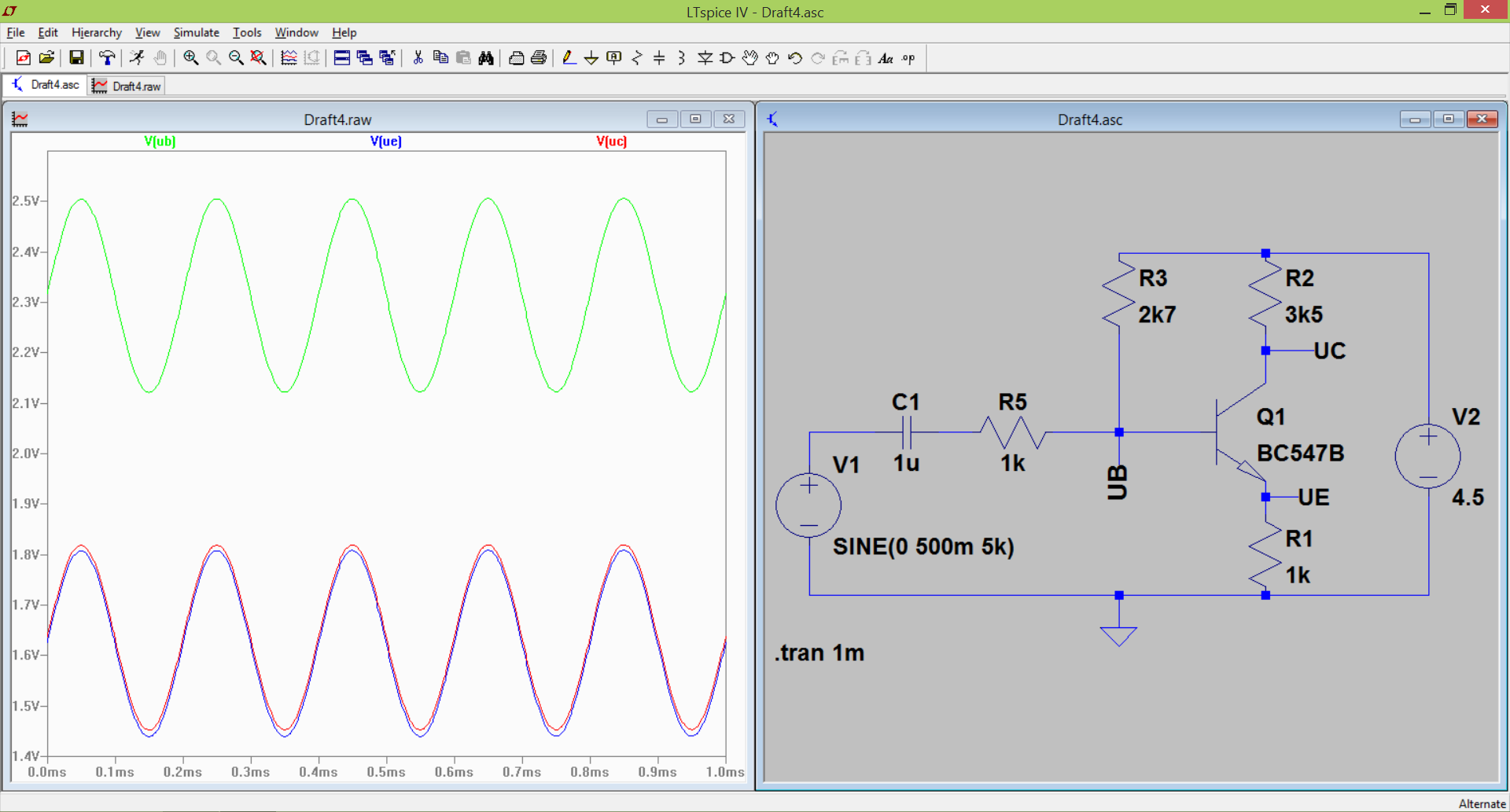
Task: Click the Autorange plot icon
Action: click(289, 57)
